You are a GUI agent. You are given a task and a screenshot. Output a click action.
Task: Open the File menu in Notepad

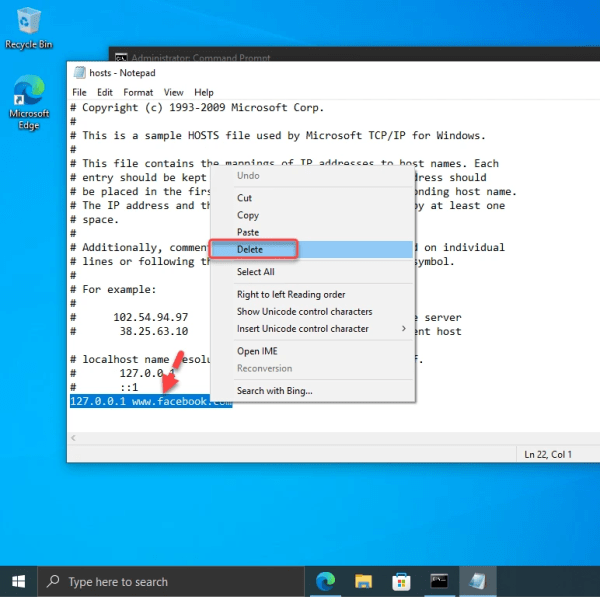coord(79,92)
